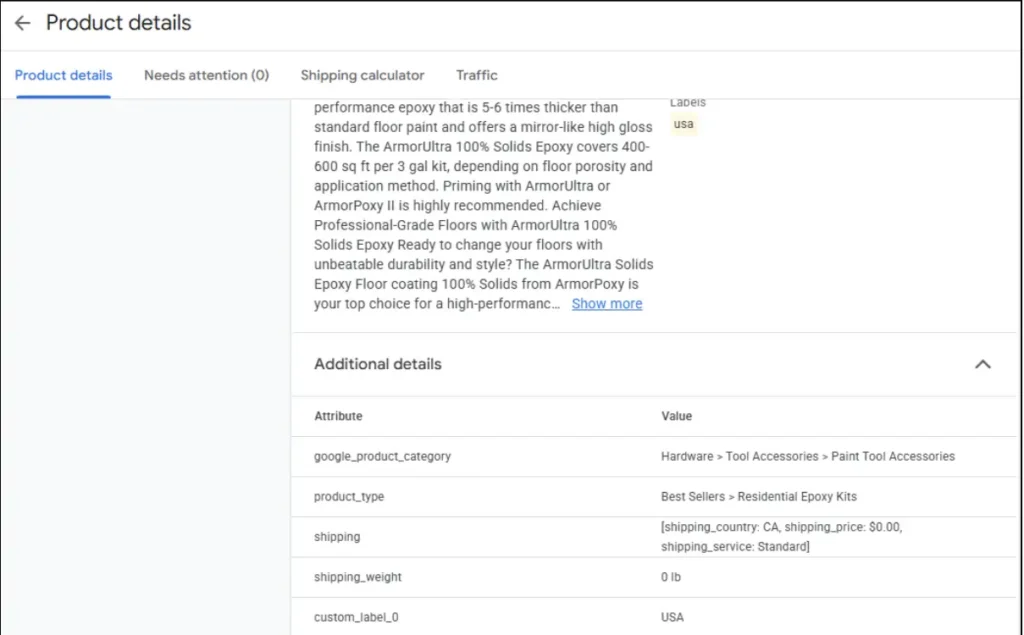Switch to the Product details tab

63,76
